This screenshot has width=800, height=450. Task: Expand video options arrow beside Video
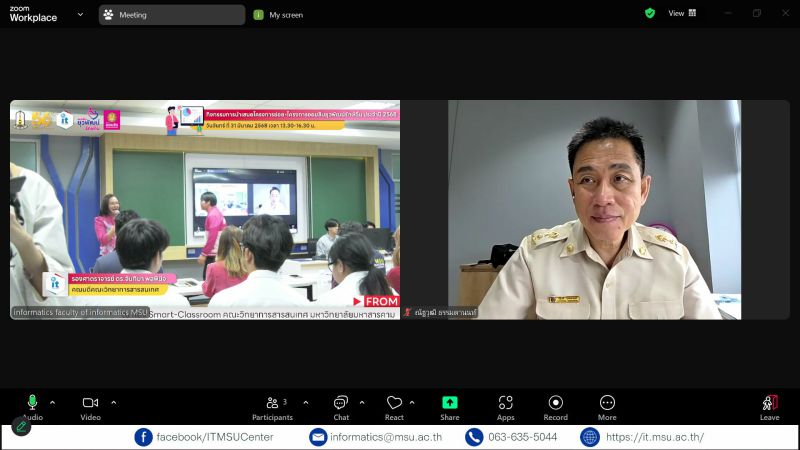point(113,402)
